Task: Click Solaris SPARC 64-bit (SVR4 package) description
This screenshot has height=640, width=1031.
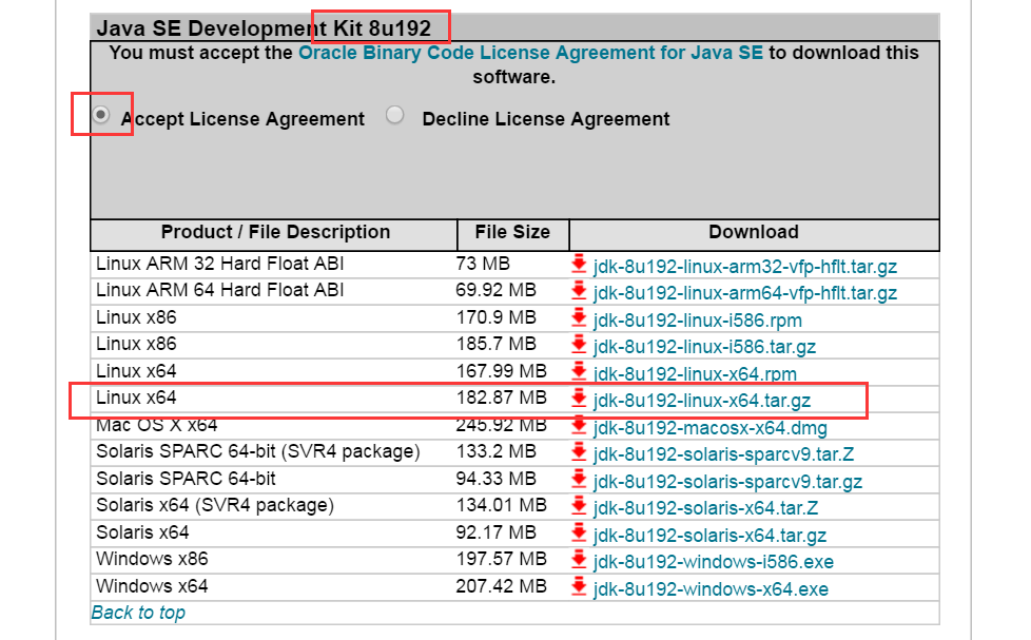Action: coord(258,452)
